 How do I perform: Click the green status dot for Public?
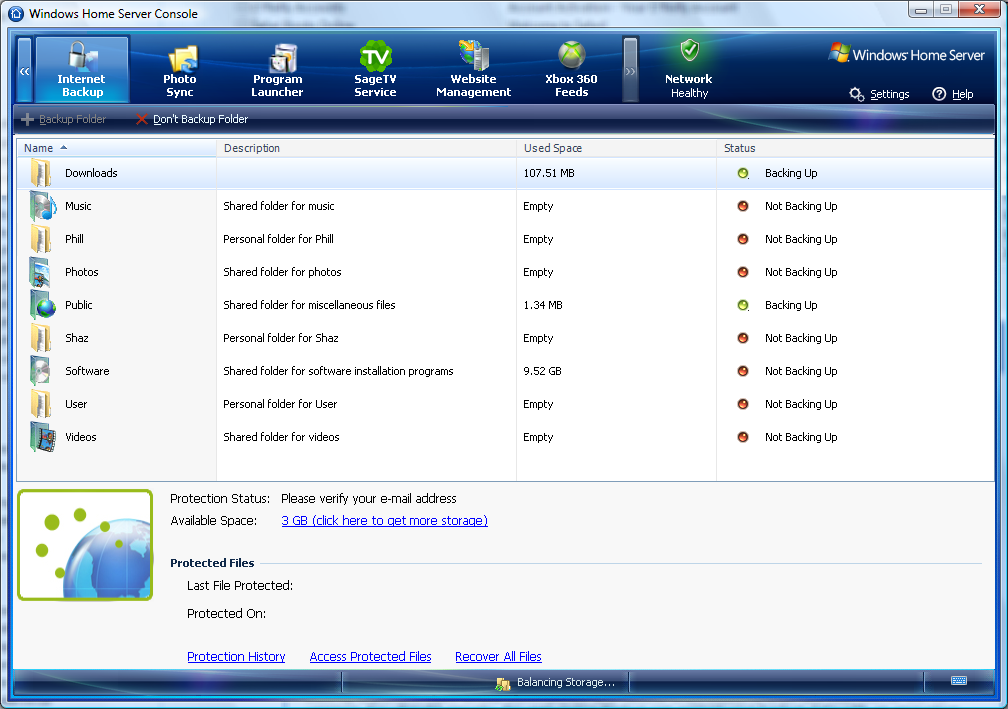pyautogui.click(x=743, y=305)
